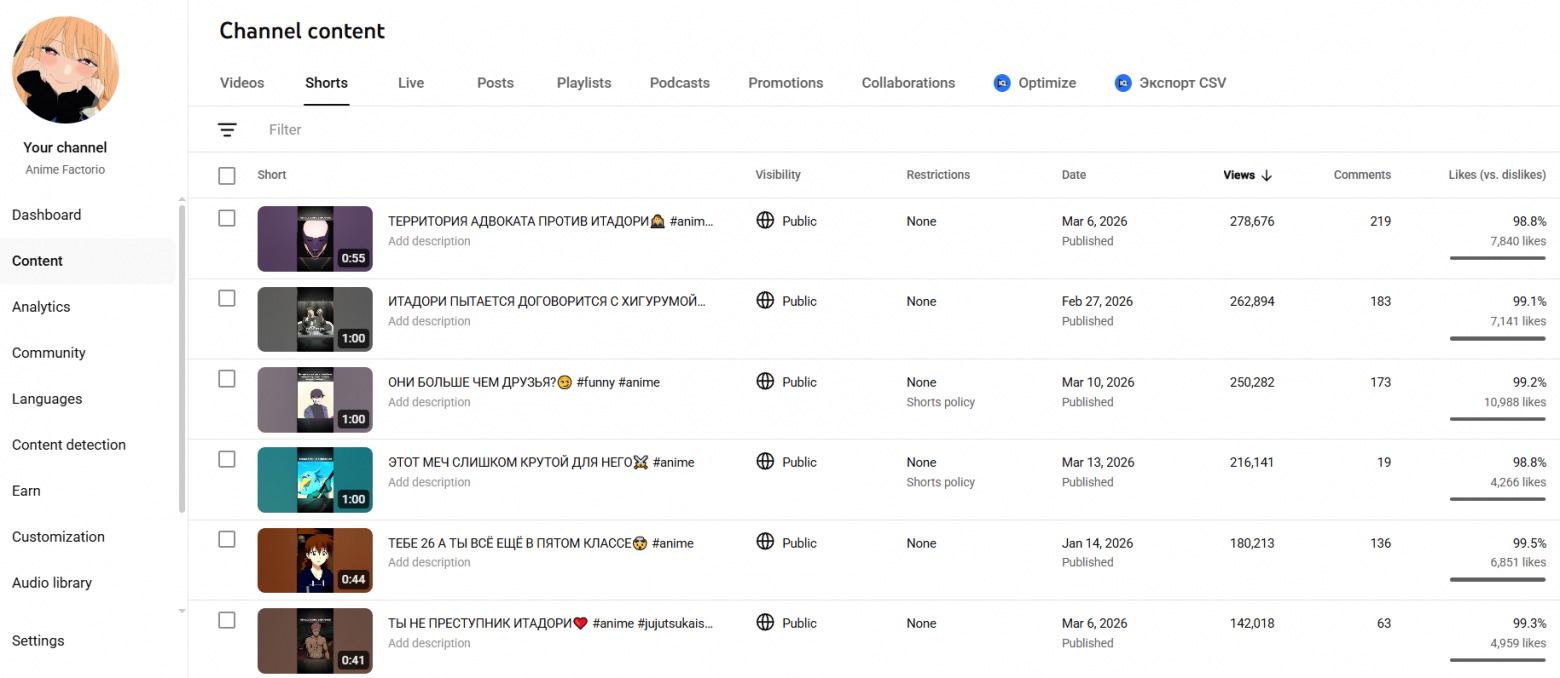The width and height of the screenshot is (1560, 678).
Task: Open the Playlists tab
Action: [x=584, y=83]
